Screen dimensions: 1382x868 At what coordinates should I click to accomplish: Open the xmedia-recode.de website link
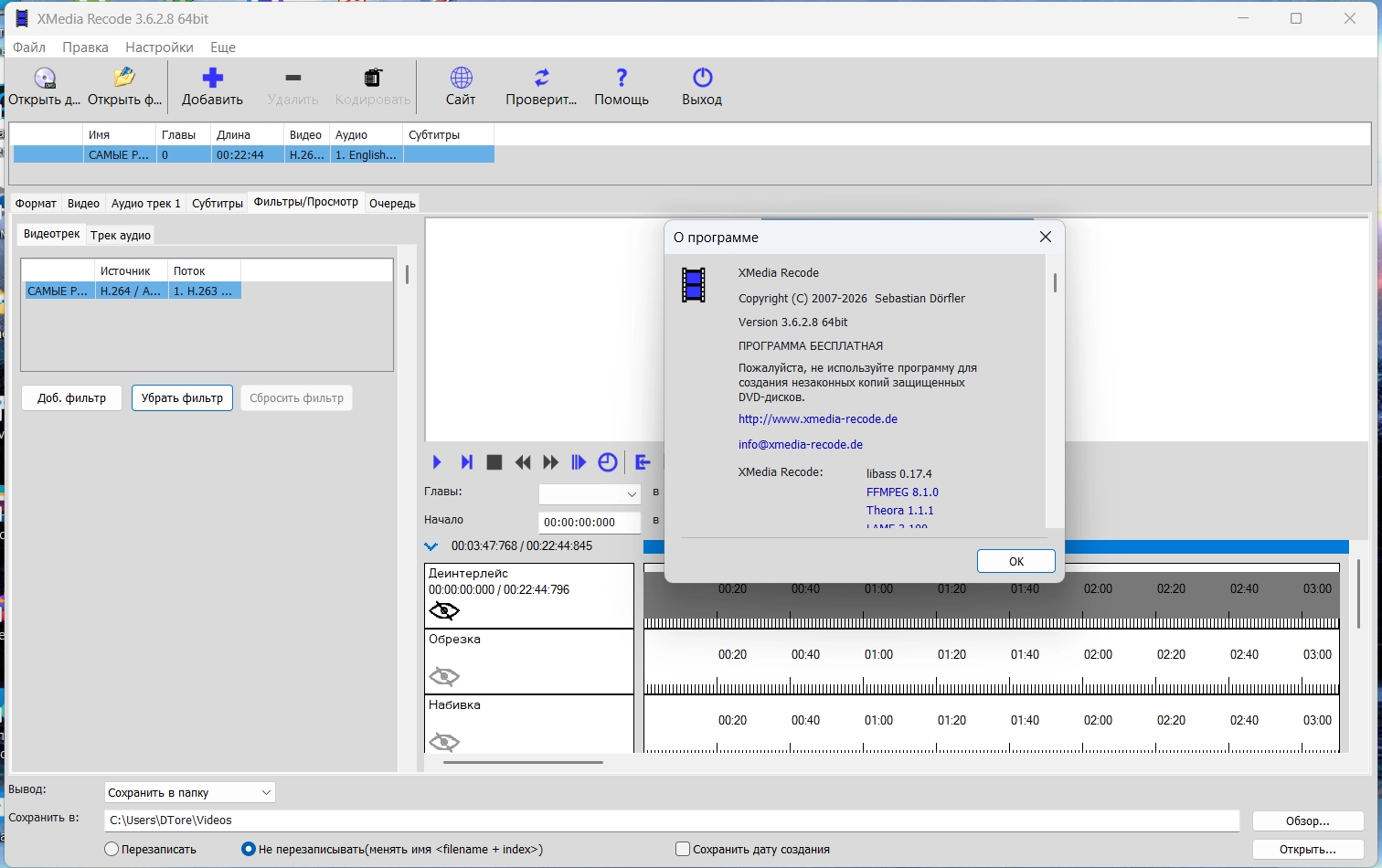tap(817, 419)
